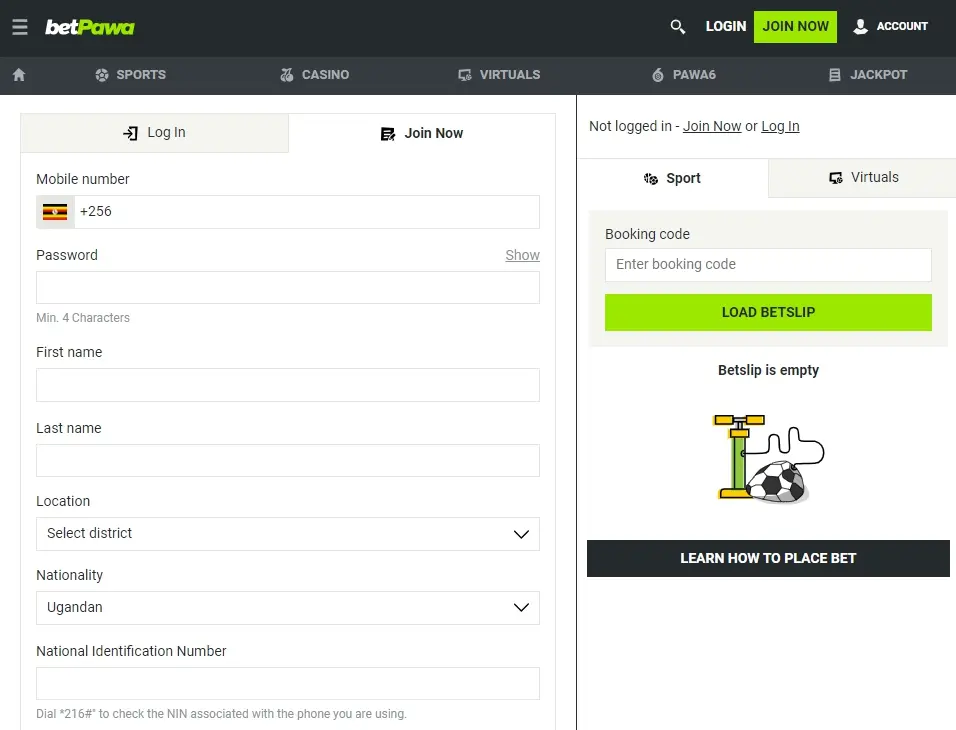The height and width of the screenshot is (730, 956).
Task: Click the Log In link in betslip panel
Action: 780,126
